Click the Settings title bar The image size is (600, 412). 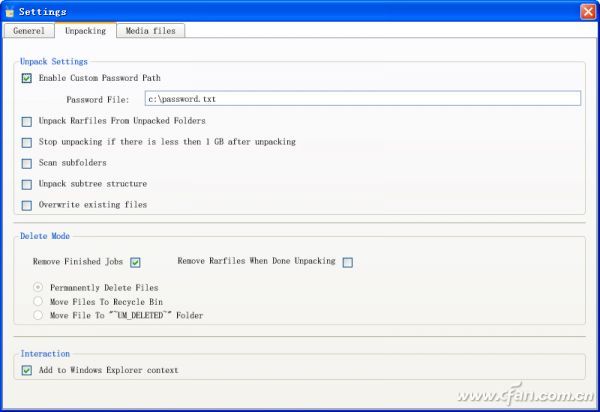(300, 11)
